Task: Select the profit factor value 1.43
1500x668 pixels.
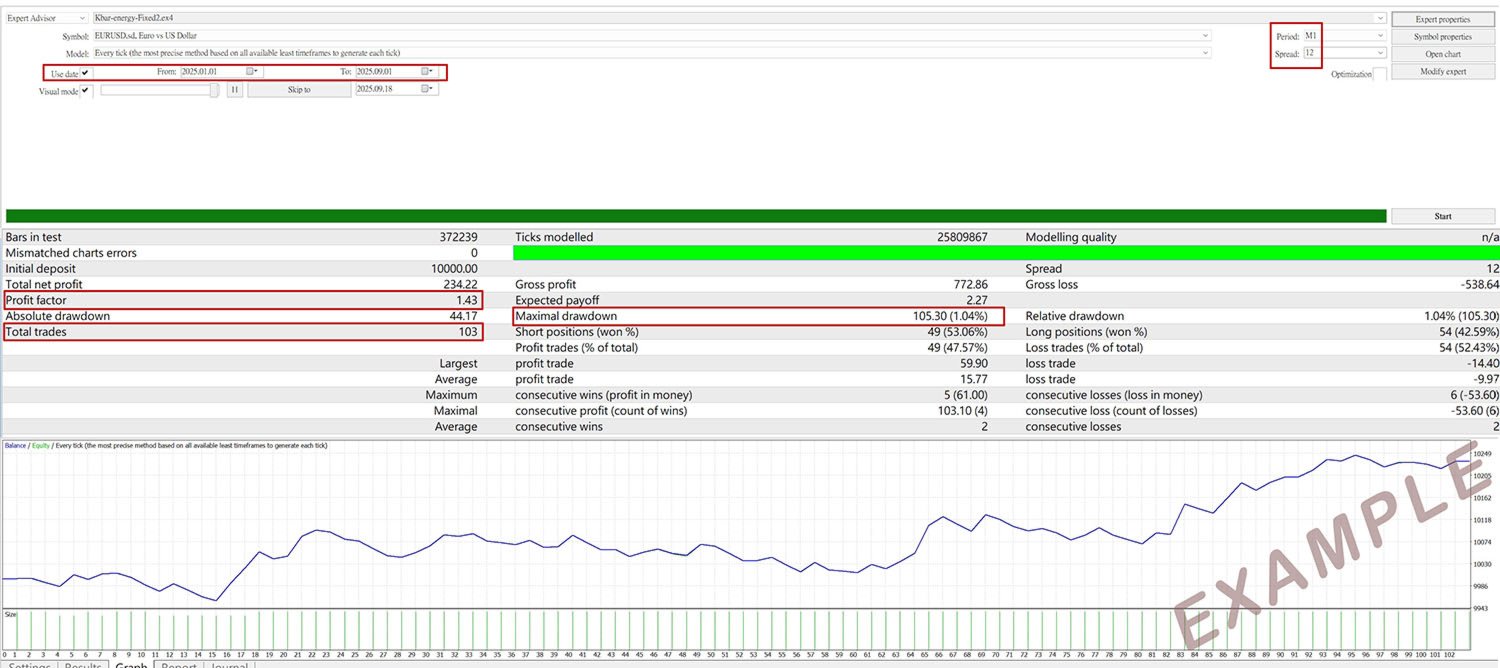Action: pyautogui.click(x=468, y=300)
